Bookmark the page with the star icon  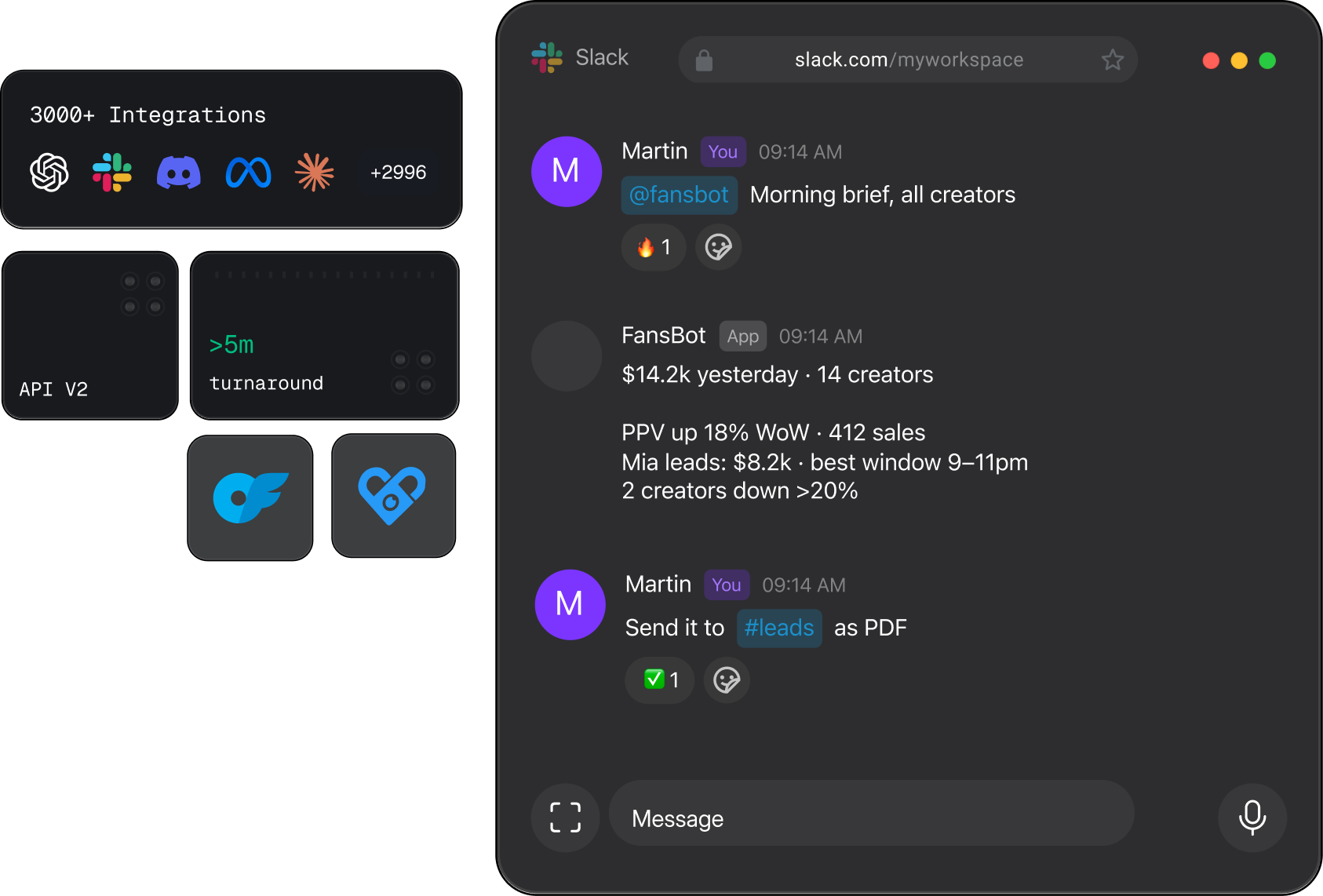(1113, 60)
